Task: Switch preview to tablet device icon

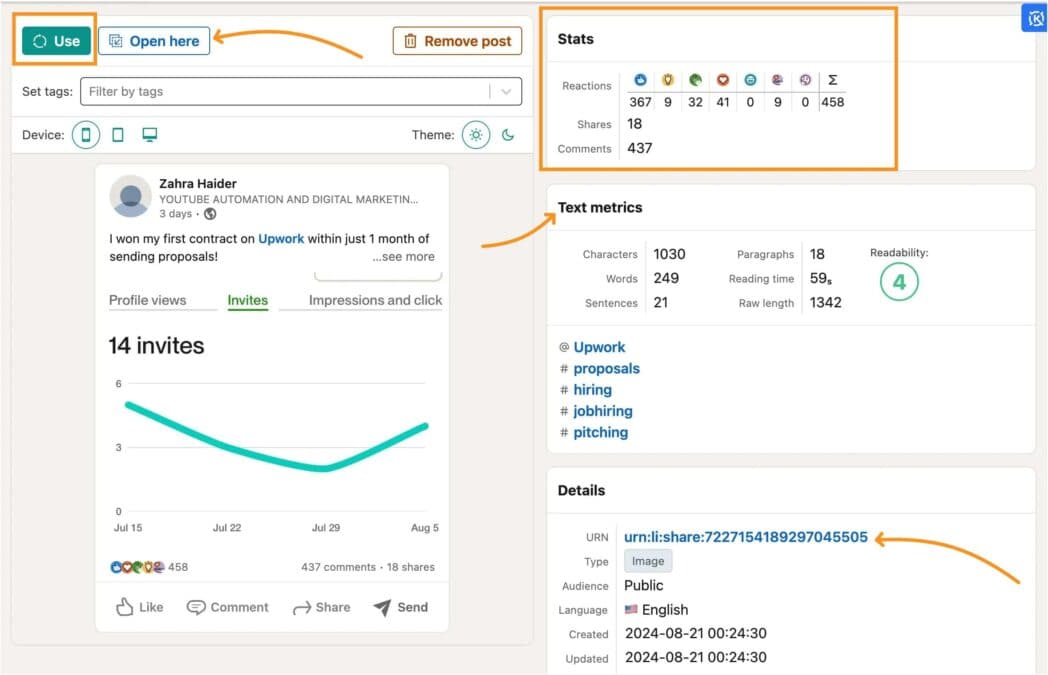Action: (118, 134)
